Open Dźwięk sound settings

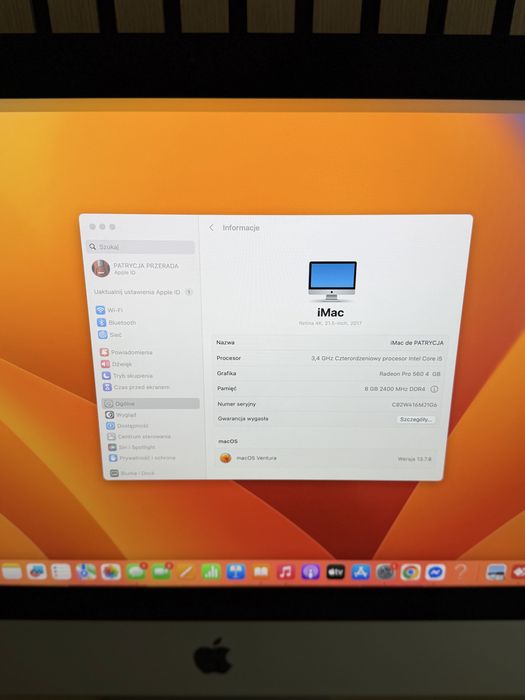[x=117, y=364]
